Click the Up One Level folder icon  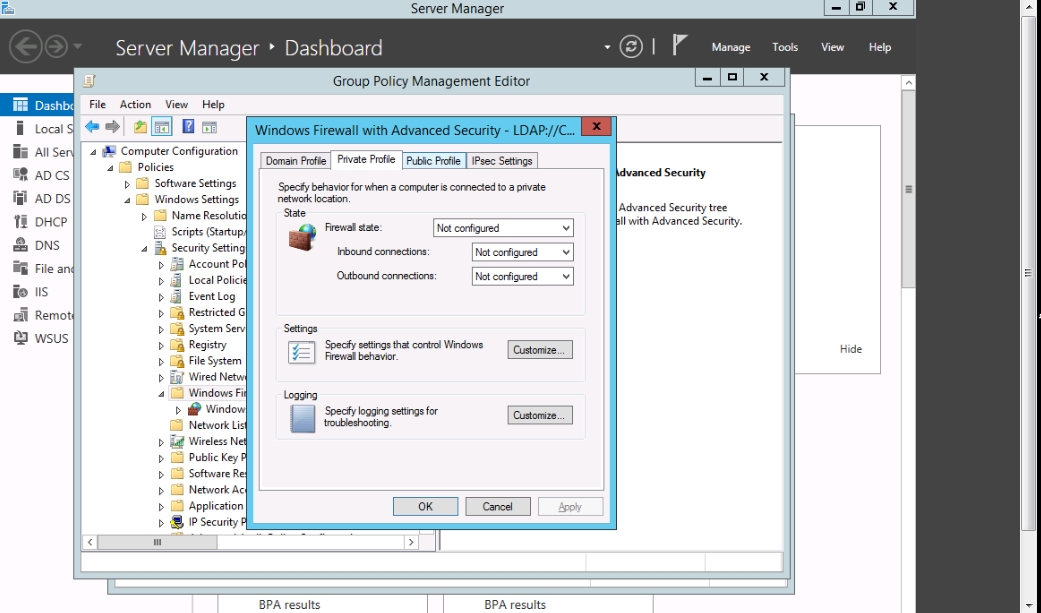coord(140,127)
